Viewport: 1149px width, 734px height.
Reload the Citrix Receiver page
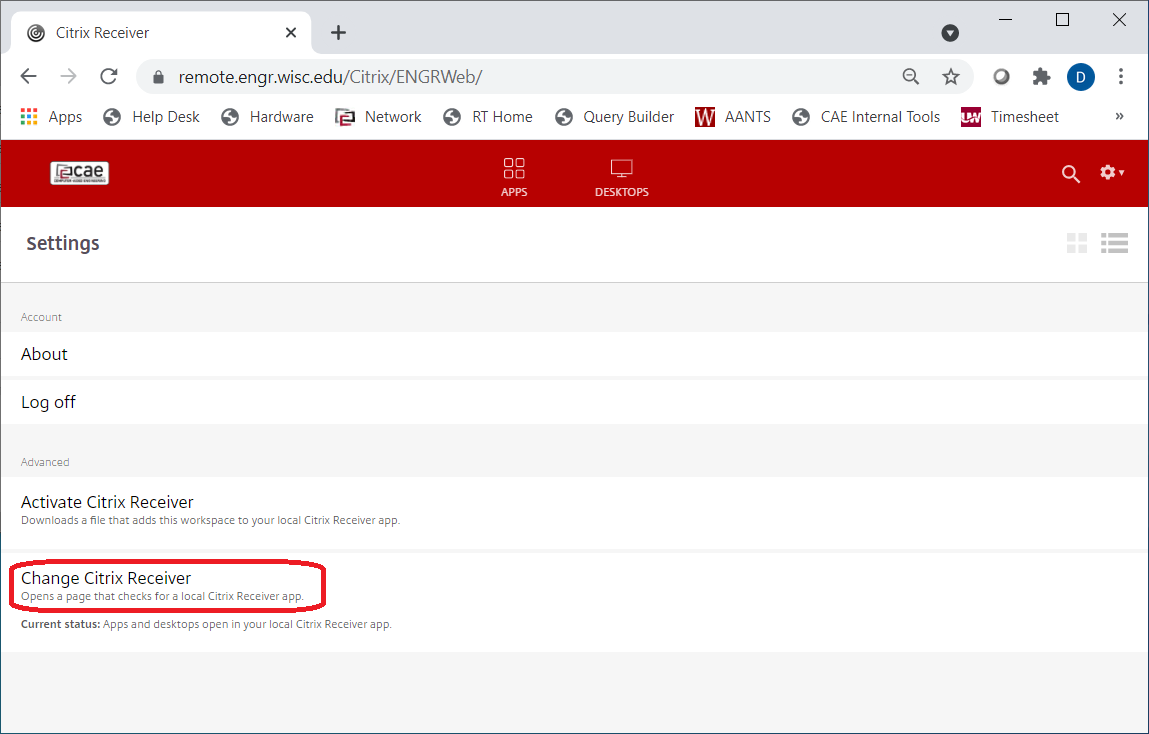click(x=108, y=76)
